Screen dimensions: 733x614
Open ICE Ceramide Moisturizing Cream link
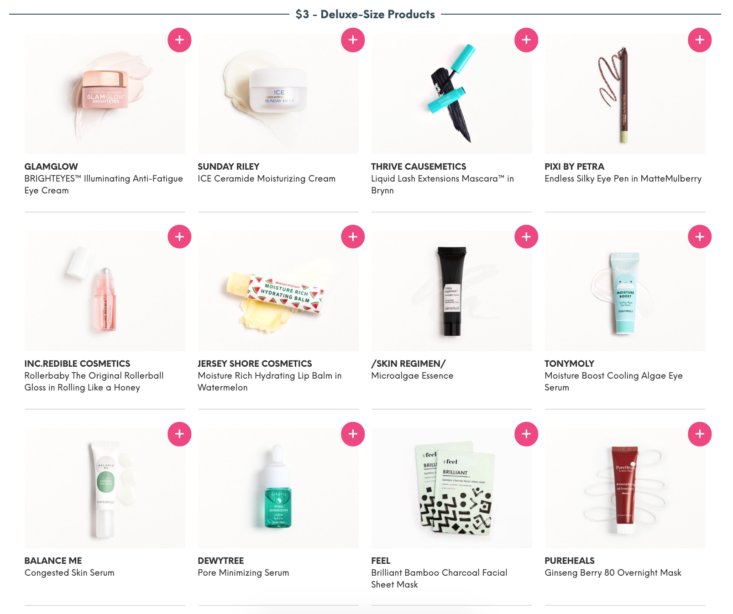click(266, 179)
